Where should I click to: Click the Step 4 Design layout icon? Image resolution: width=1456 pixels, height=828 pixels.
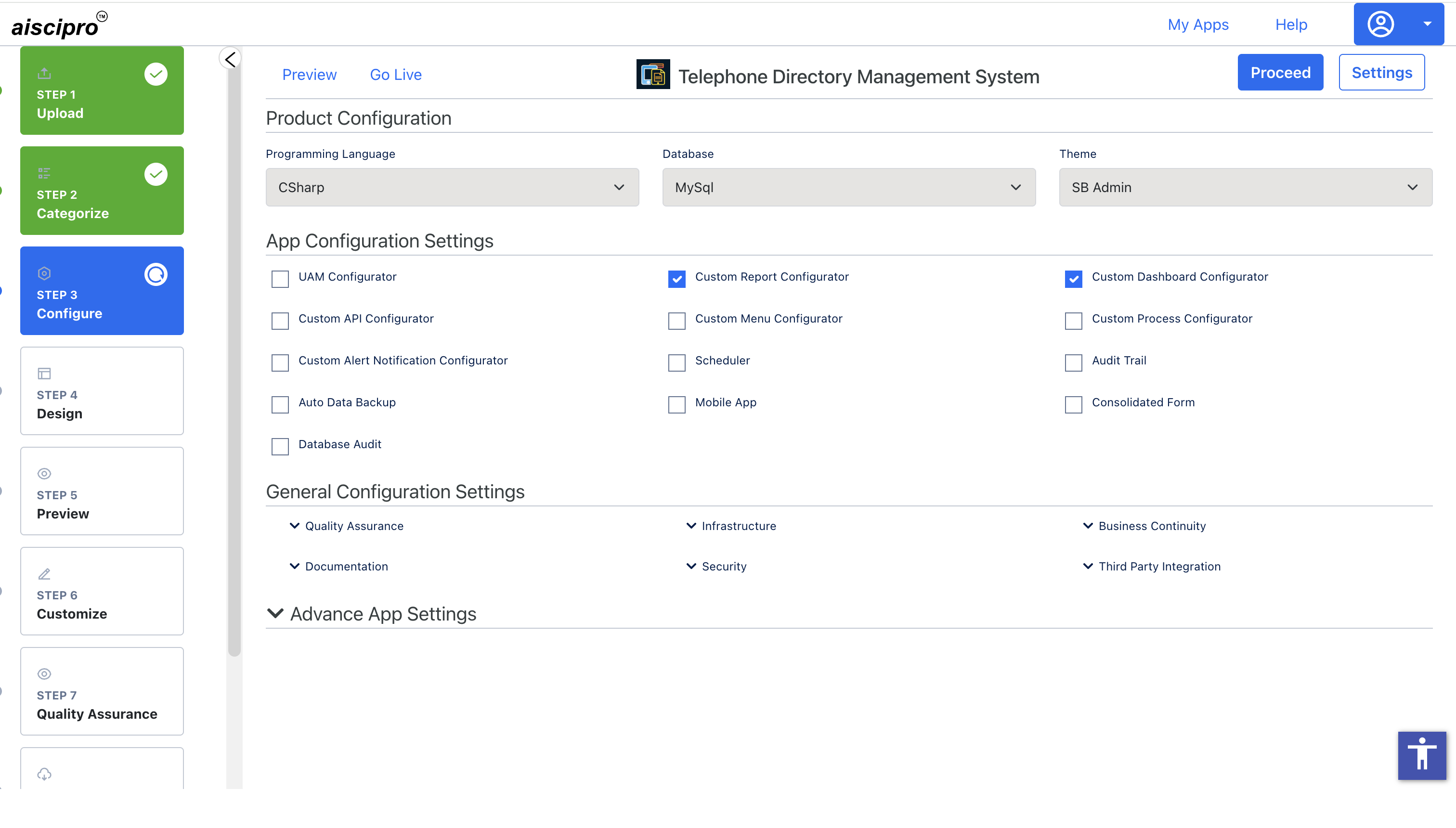(x=44, y=374)
